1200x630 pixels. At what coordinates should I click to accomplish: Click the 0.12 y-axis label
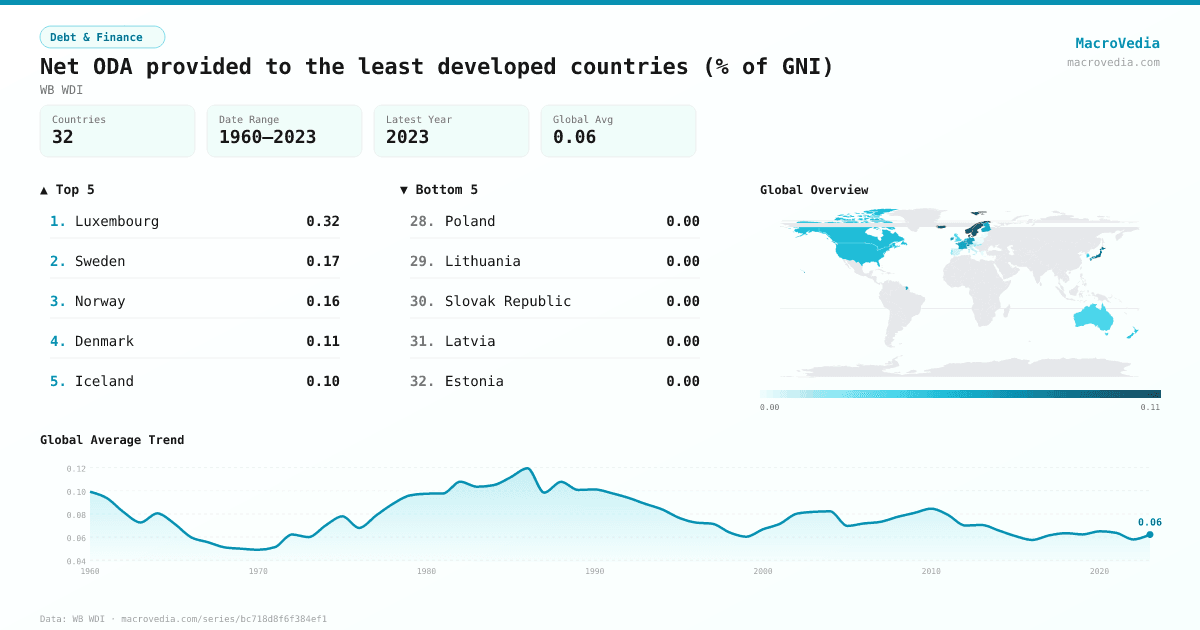pos(76,468)
